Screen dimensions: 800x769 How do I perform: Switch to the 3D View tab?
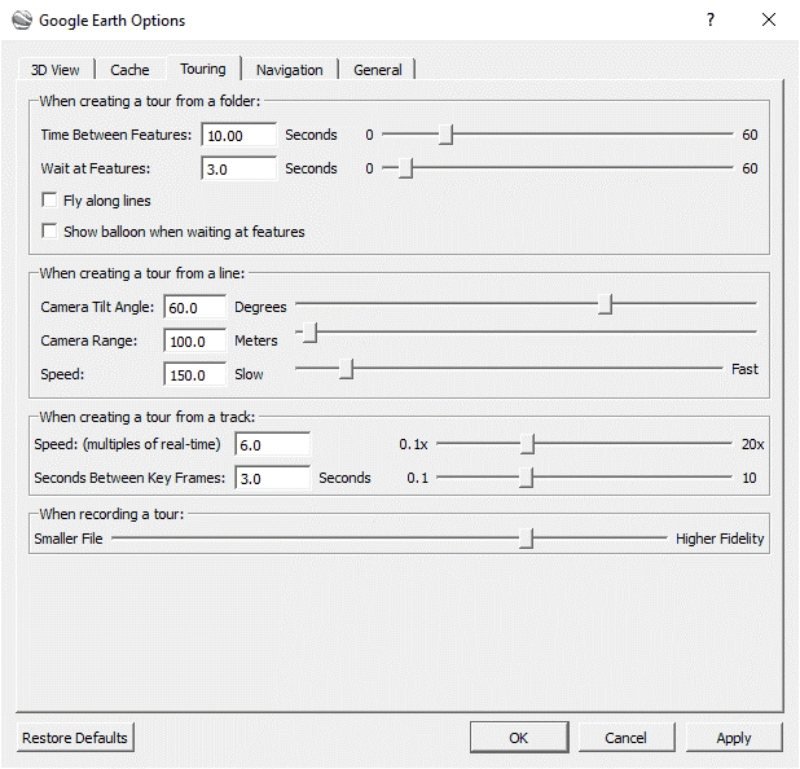coord(55,70)
